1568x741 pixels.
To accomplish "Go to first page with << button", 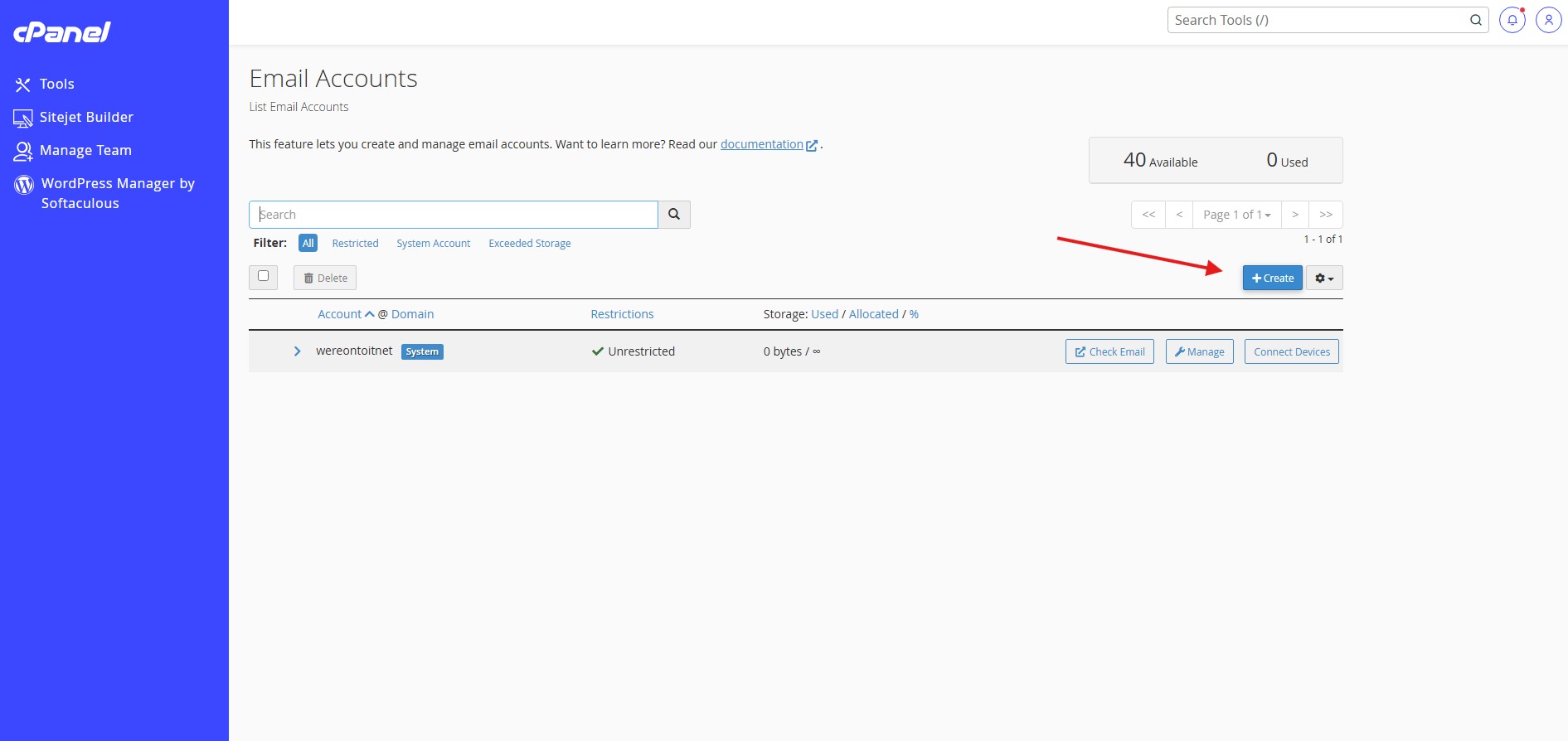I will [x=1148, y=215].
